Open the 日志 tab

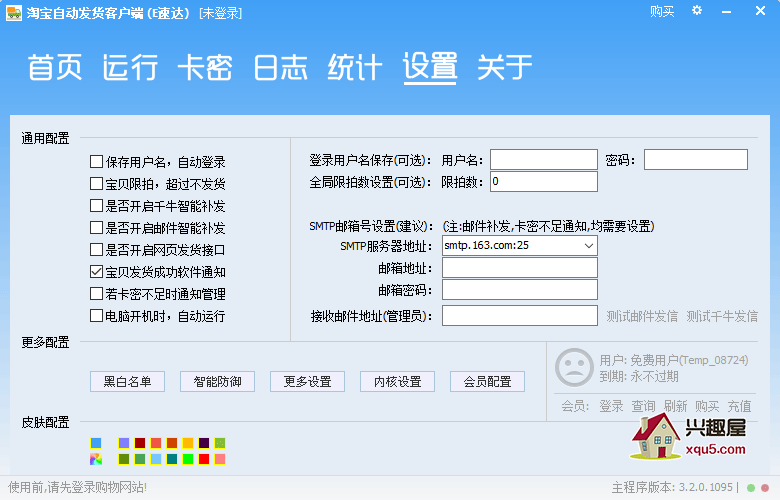(x=280, y=67)
